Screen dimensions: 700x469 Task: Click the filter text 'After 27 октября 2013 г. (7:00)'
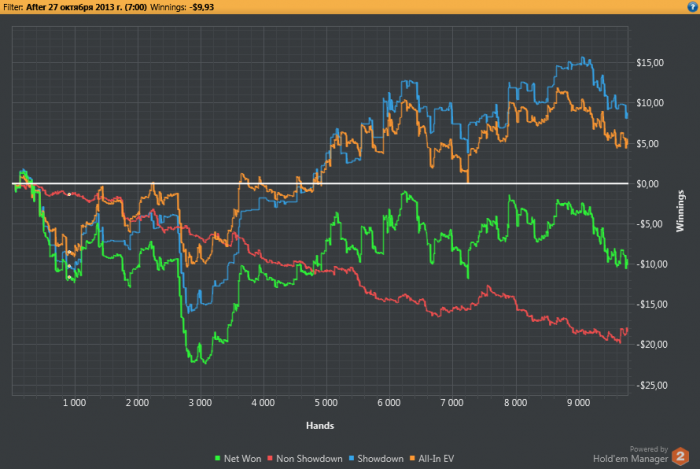coord(87,7)
